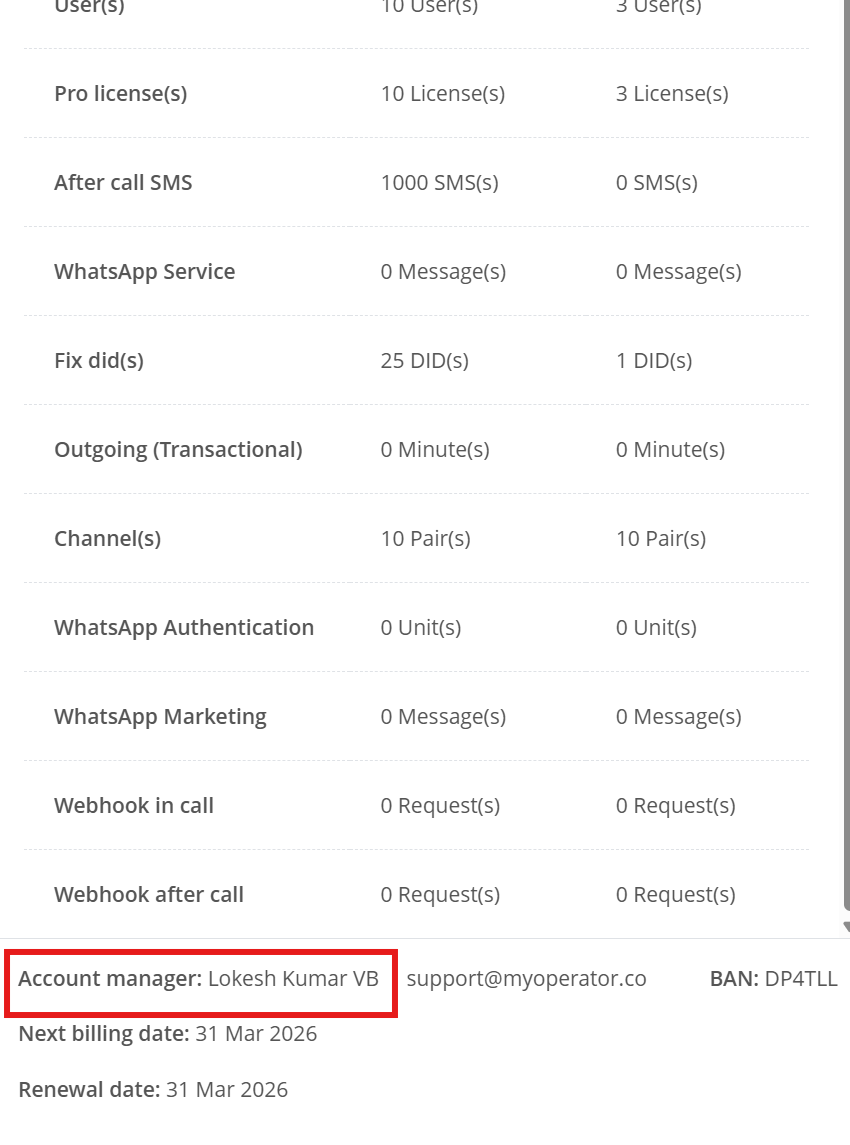Select the After call SMS row label

tap(123, 182)
